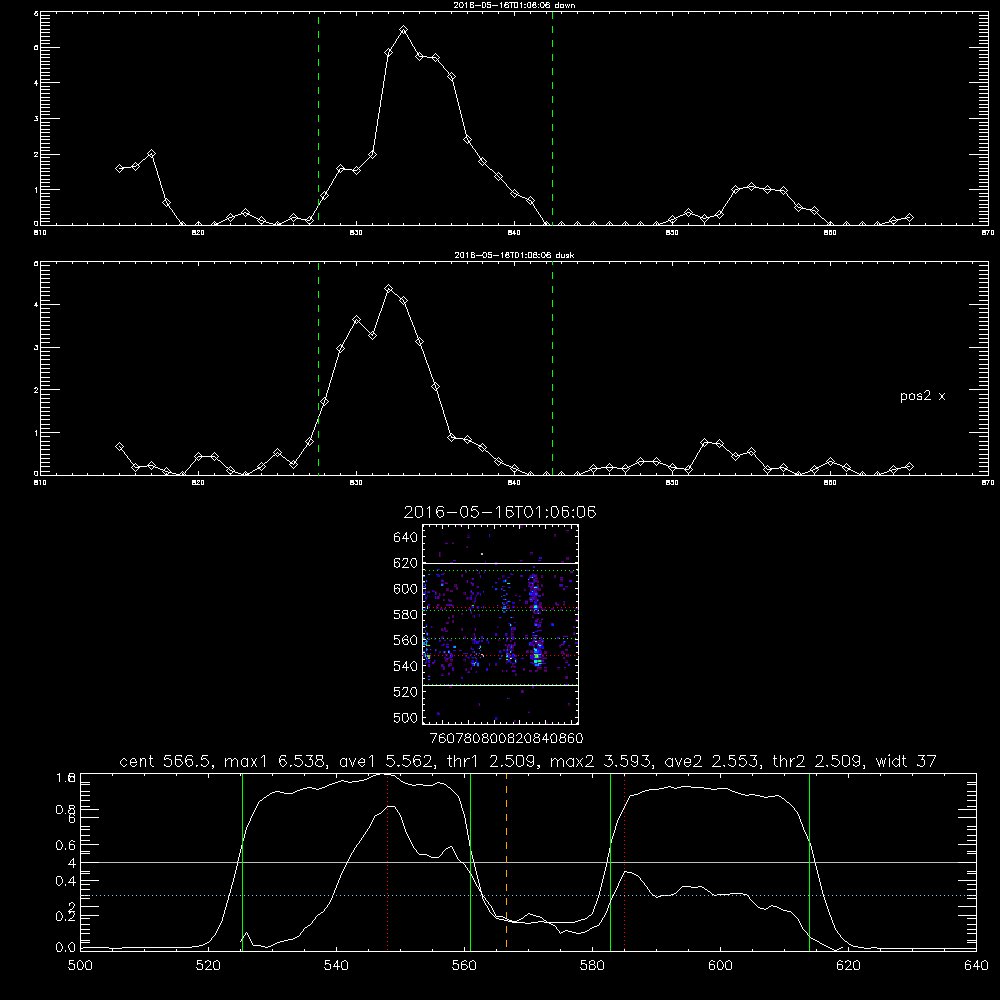Open the spectrogram image in the center
The width and height of the screenshot is (1000, 1000).
point(500,624)
